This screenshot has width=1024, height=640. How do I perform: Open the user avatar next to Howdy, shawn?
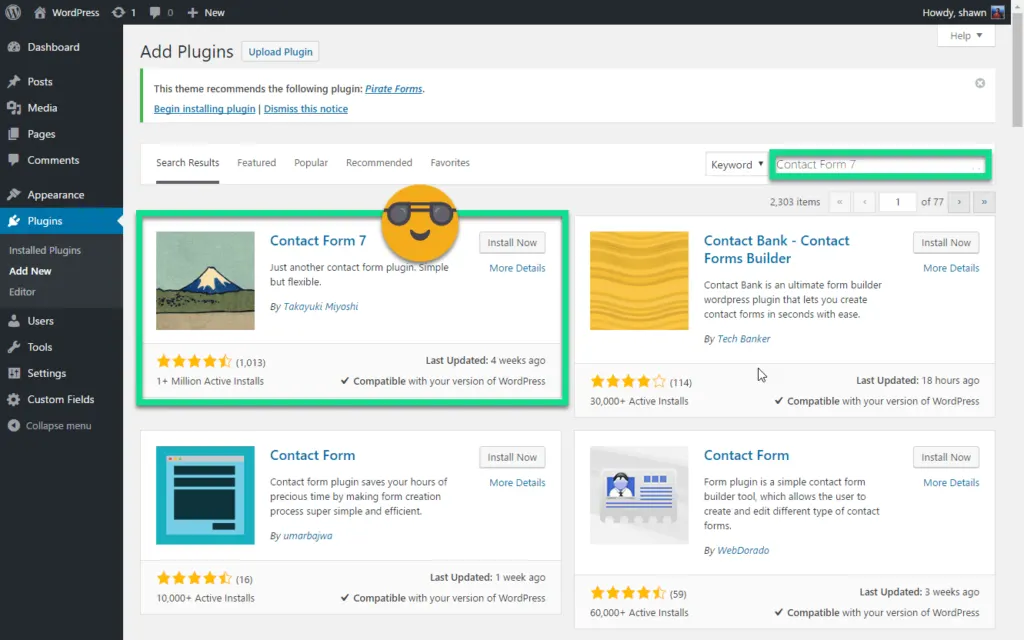tap(997, 12)
